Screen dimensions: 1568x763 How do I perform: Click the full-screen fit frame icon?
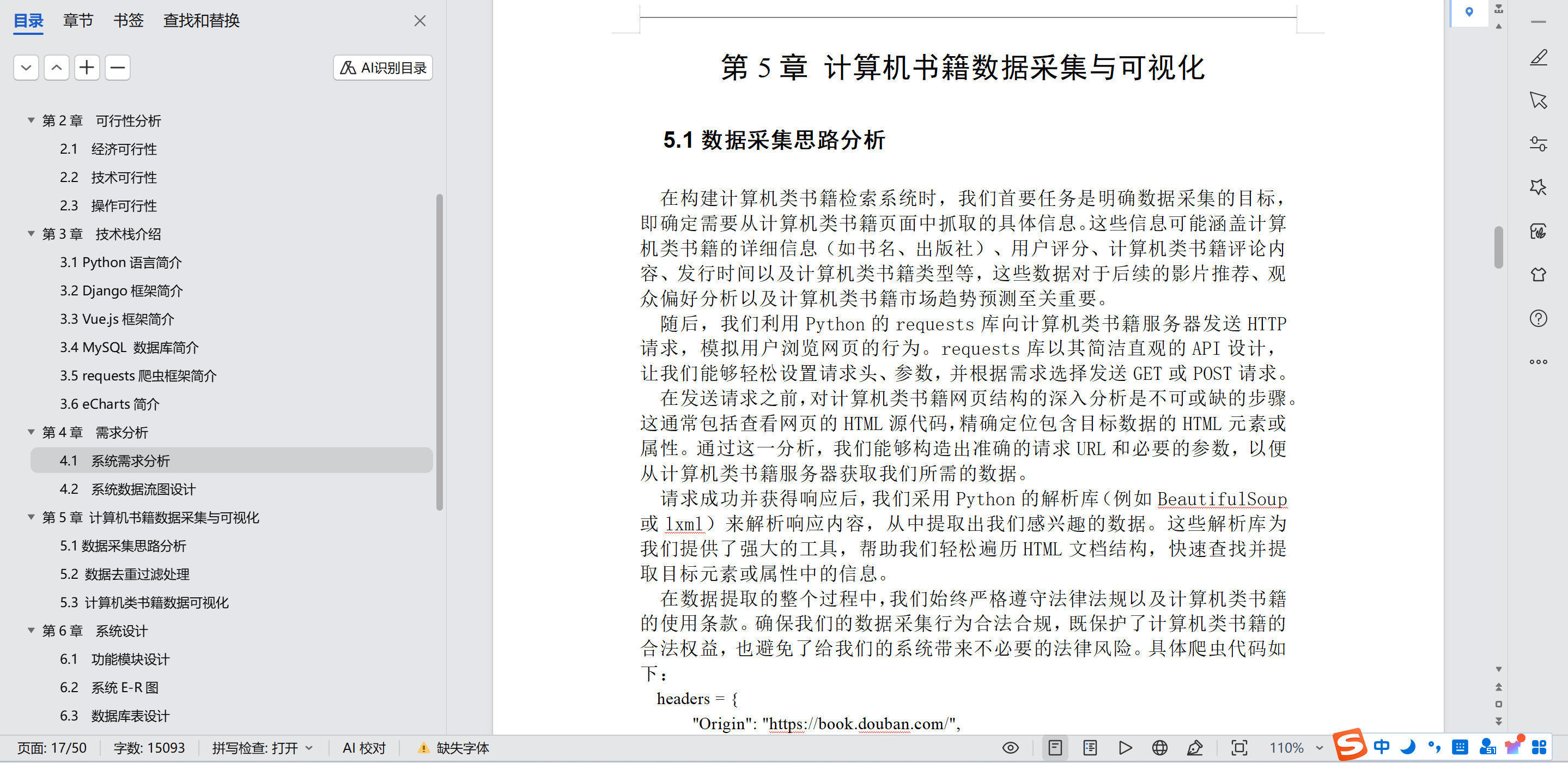pos(1239,748)
